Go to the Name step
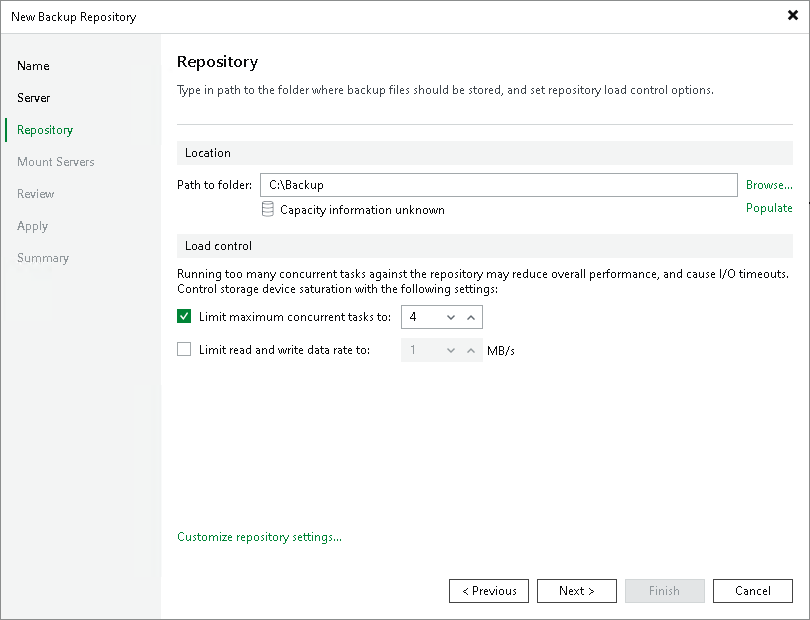 pos(33,66)
